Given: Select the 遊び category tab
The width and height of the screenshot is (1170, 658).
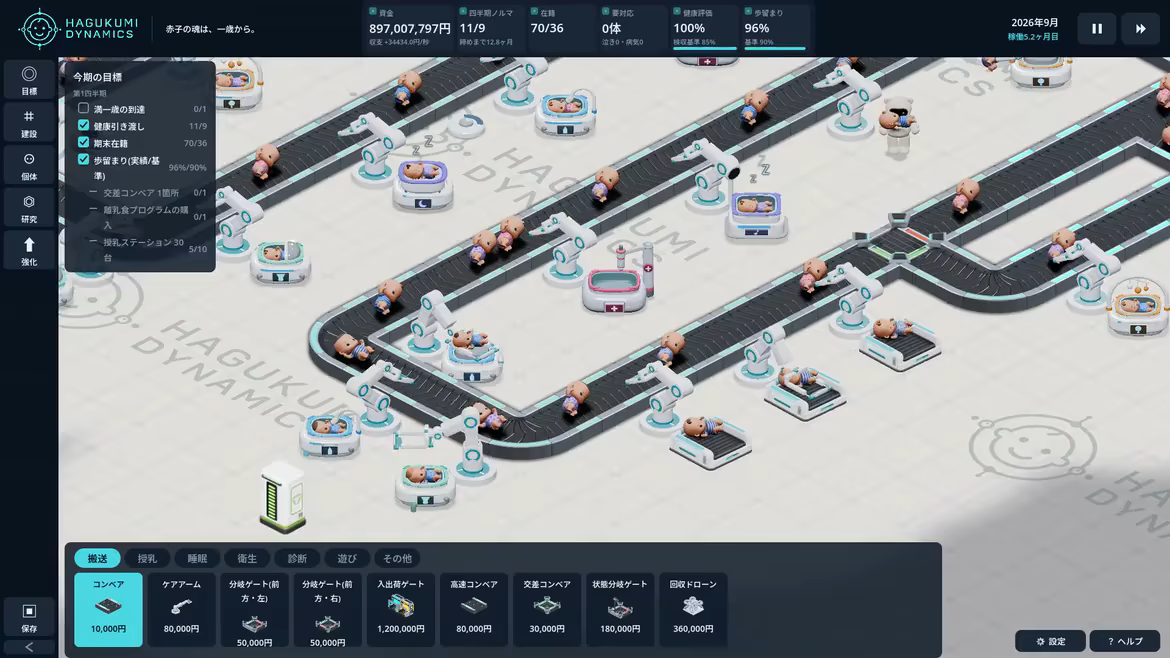Looking at the screenshot, I should [347, 558].
